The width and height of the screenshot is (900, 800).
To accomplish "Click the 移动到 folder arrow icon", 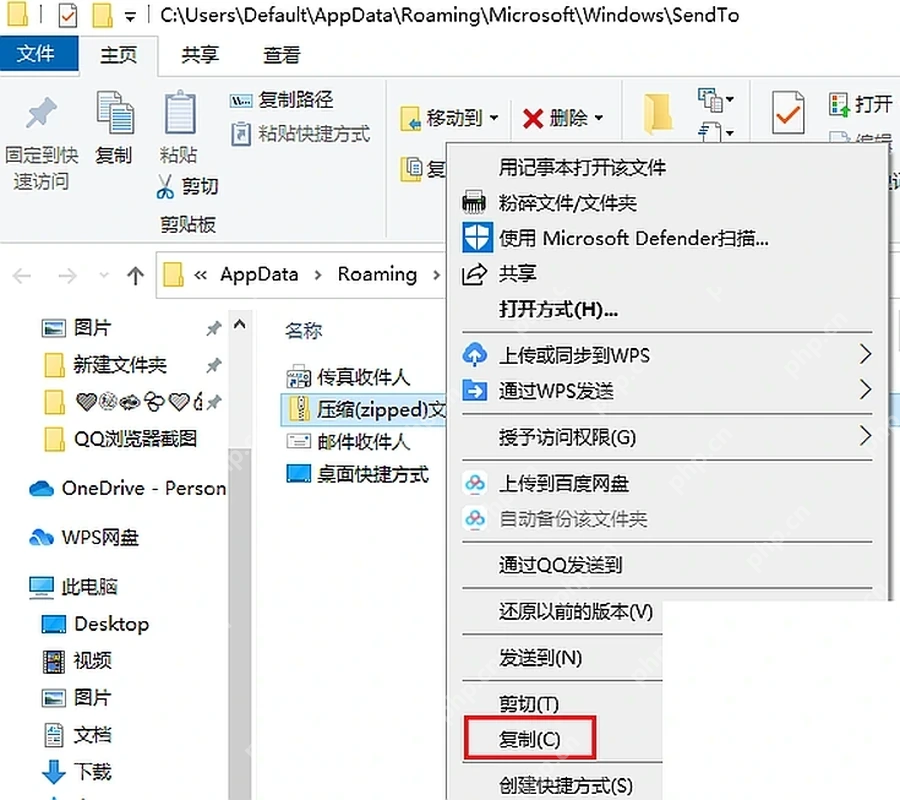I will [410, 118].
